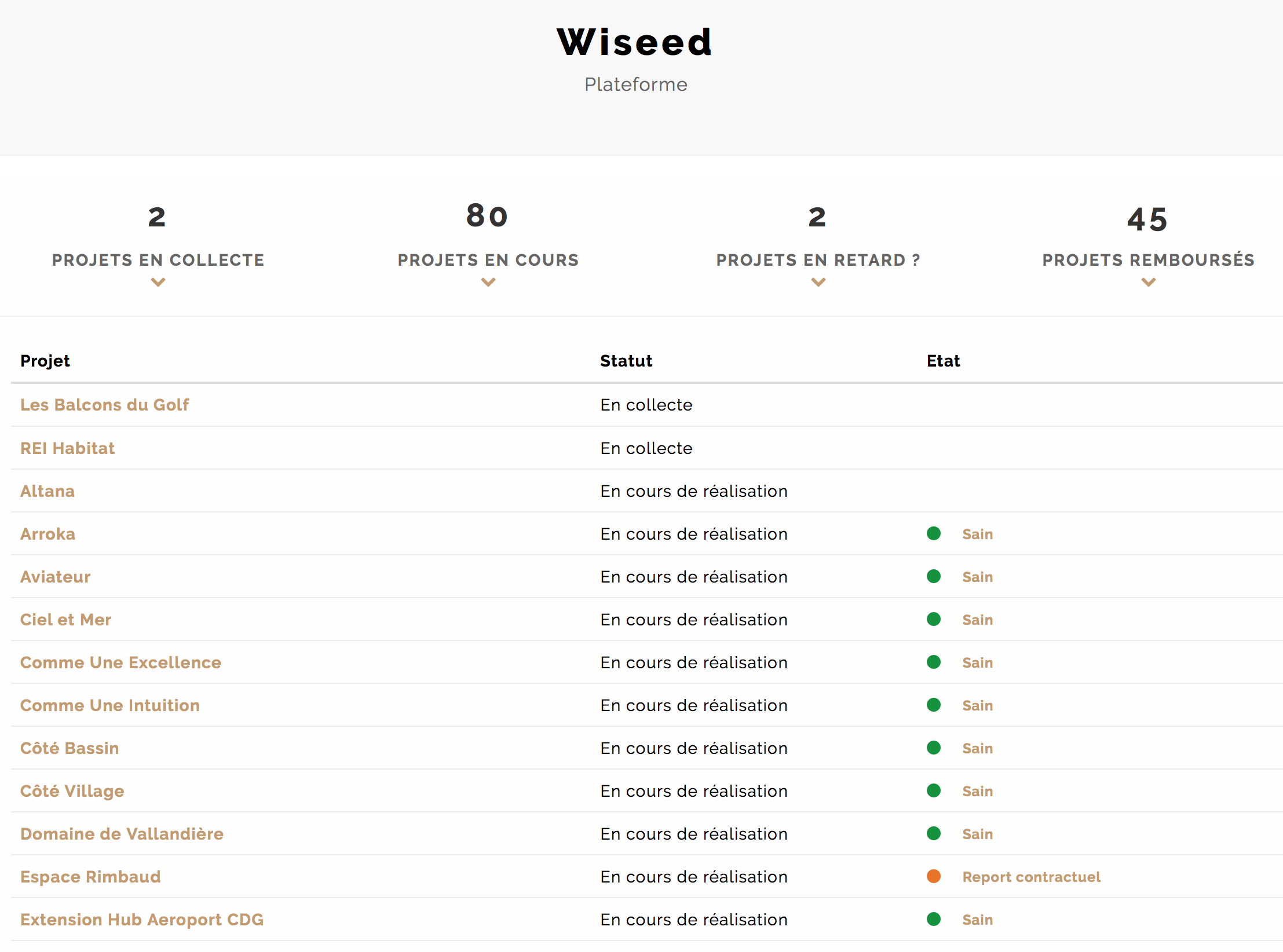This screenshot has height=952, width=1283.
Task: Click the Projet column header
Action: click(x=45, y=361)
